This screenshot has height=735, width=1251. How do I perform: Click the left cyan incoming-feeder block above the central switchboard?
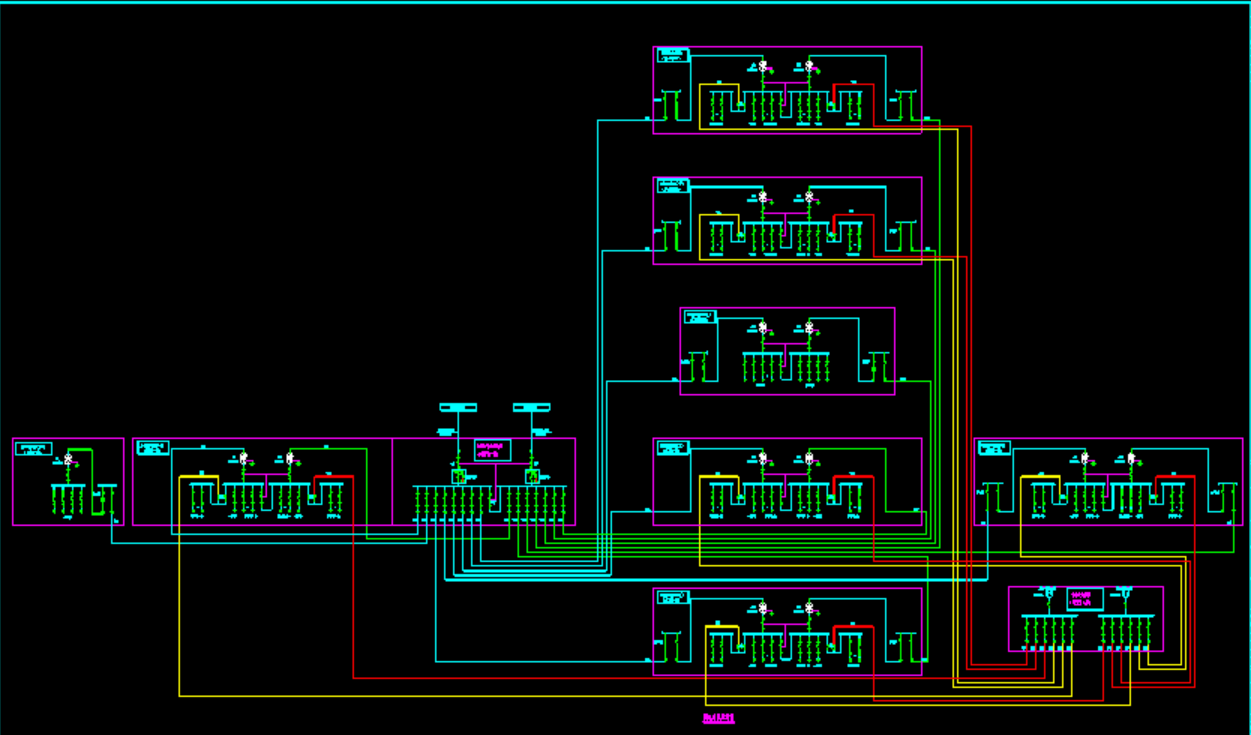458,408
